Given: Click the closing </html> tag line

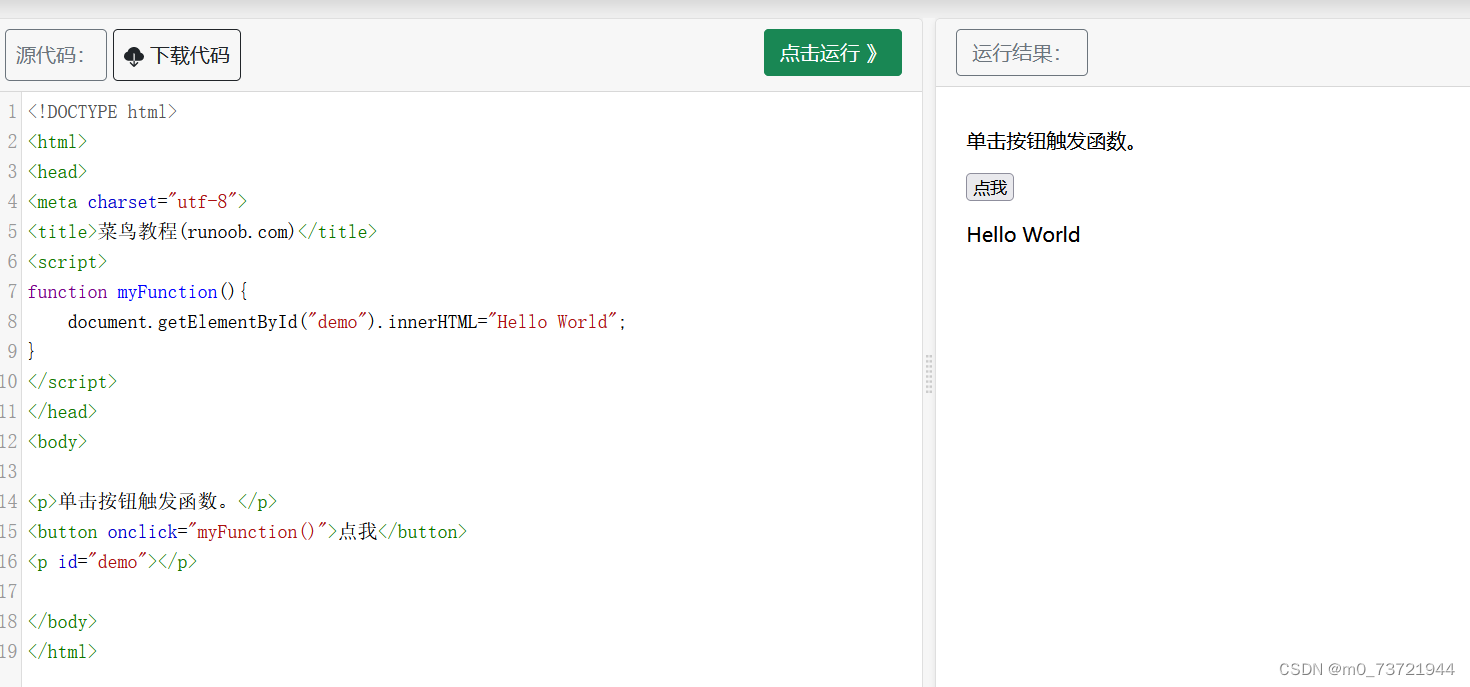Looking at the screenshot, I should (x=62, y=652).
